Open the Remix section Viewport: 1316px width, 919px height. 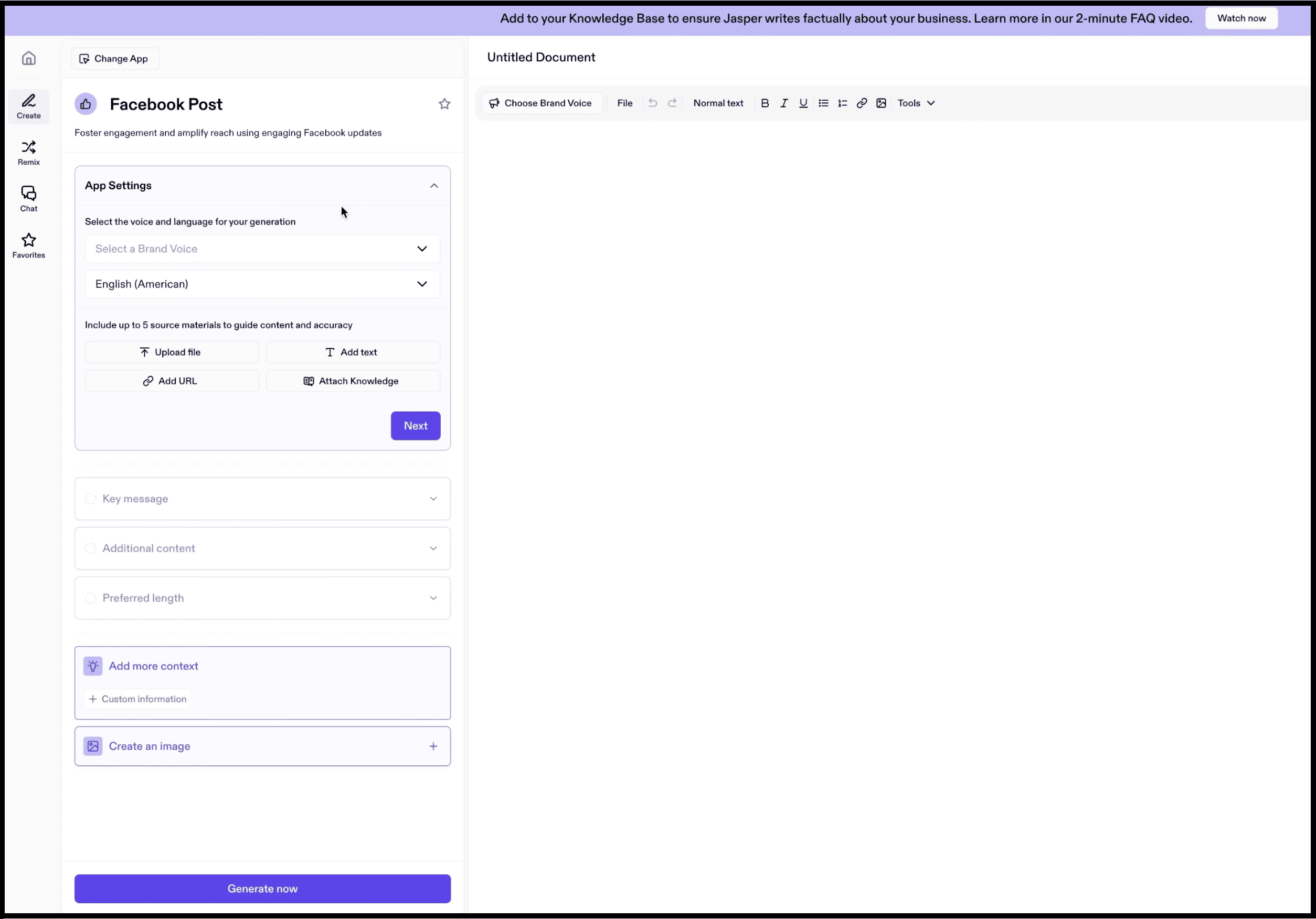(x=29, y=153)
